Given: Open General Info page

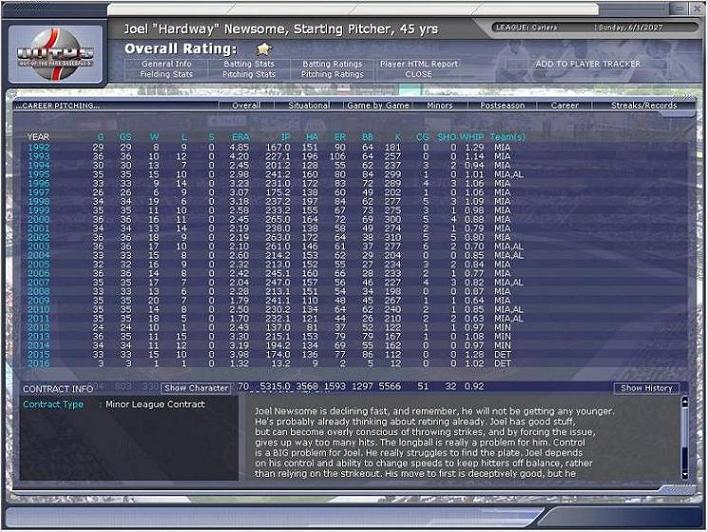Looking at the screenshot, I should point(165,64).
